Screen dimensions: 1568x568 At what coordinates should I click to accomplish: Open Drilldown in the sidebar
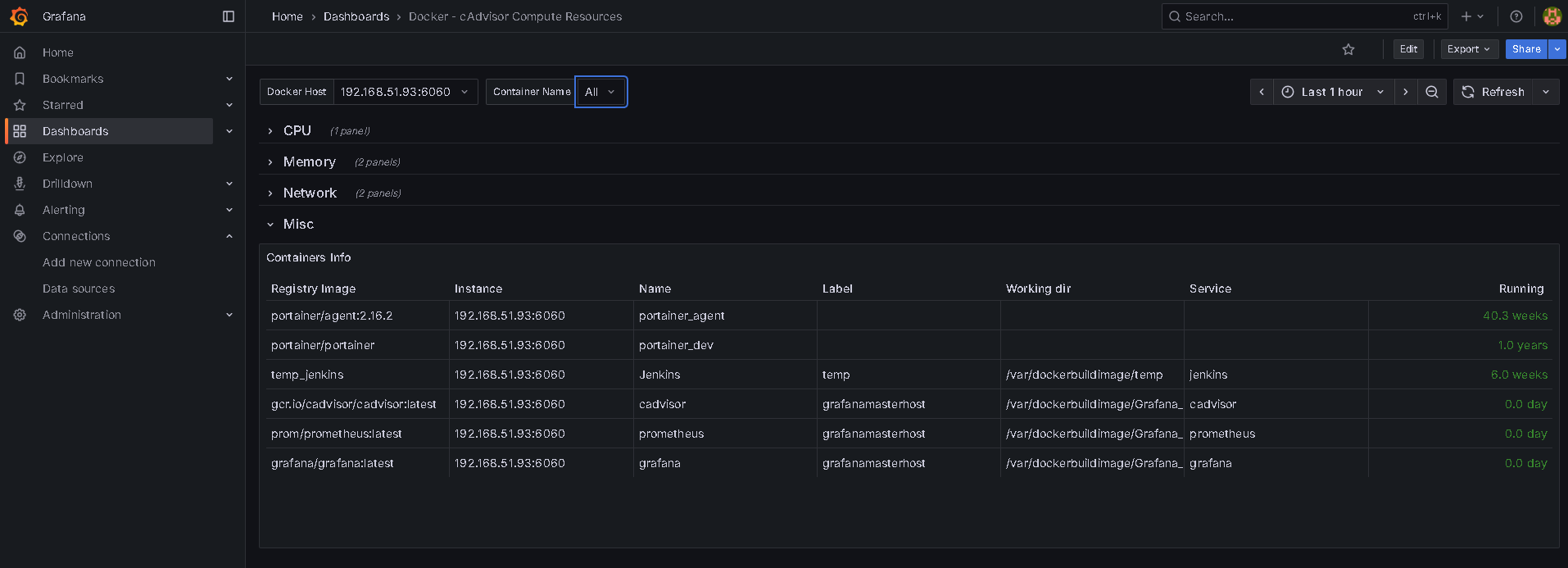(67, 184)
